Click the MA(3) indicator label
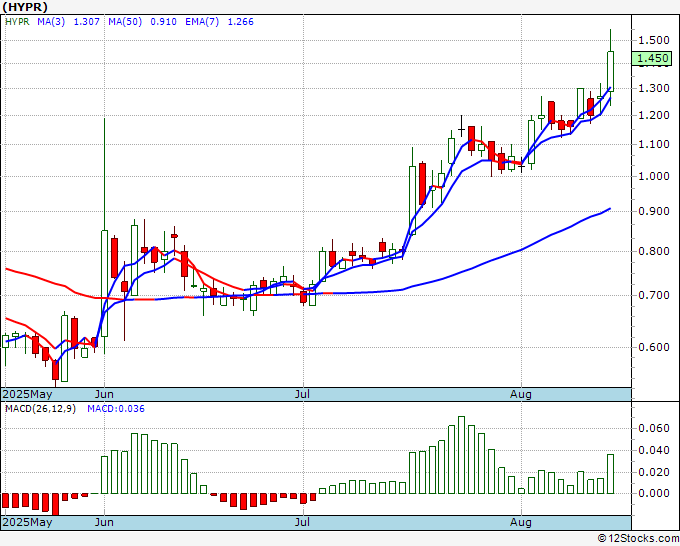Screen dimensions: 680x546 (51, 22)
